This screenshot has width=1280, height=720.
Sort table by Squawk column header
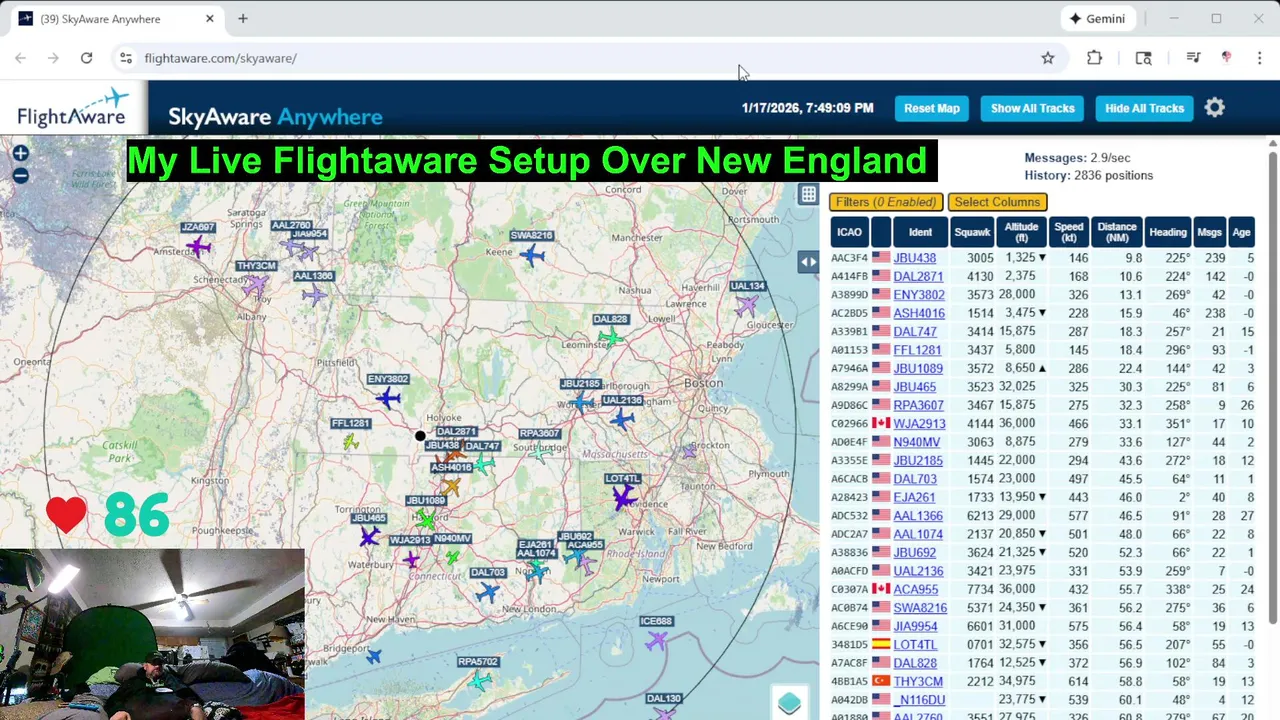(972, 232)
